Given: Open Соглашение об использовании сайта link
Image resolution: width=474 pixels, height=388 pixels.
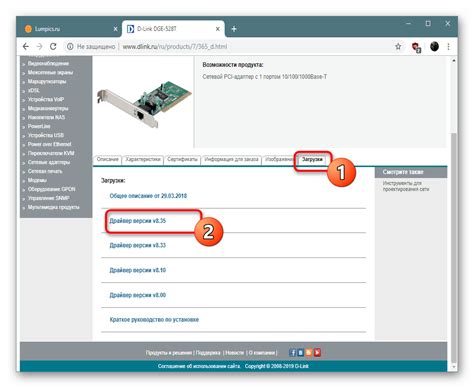Looking at the screenshot, I should (199, 366).
